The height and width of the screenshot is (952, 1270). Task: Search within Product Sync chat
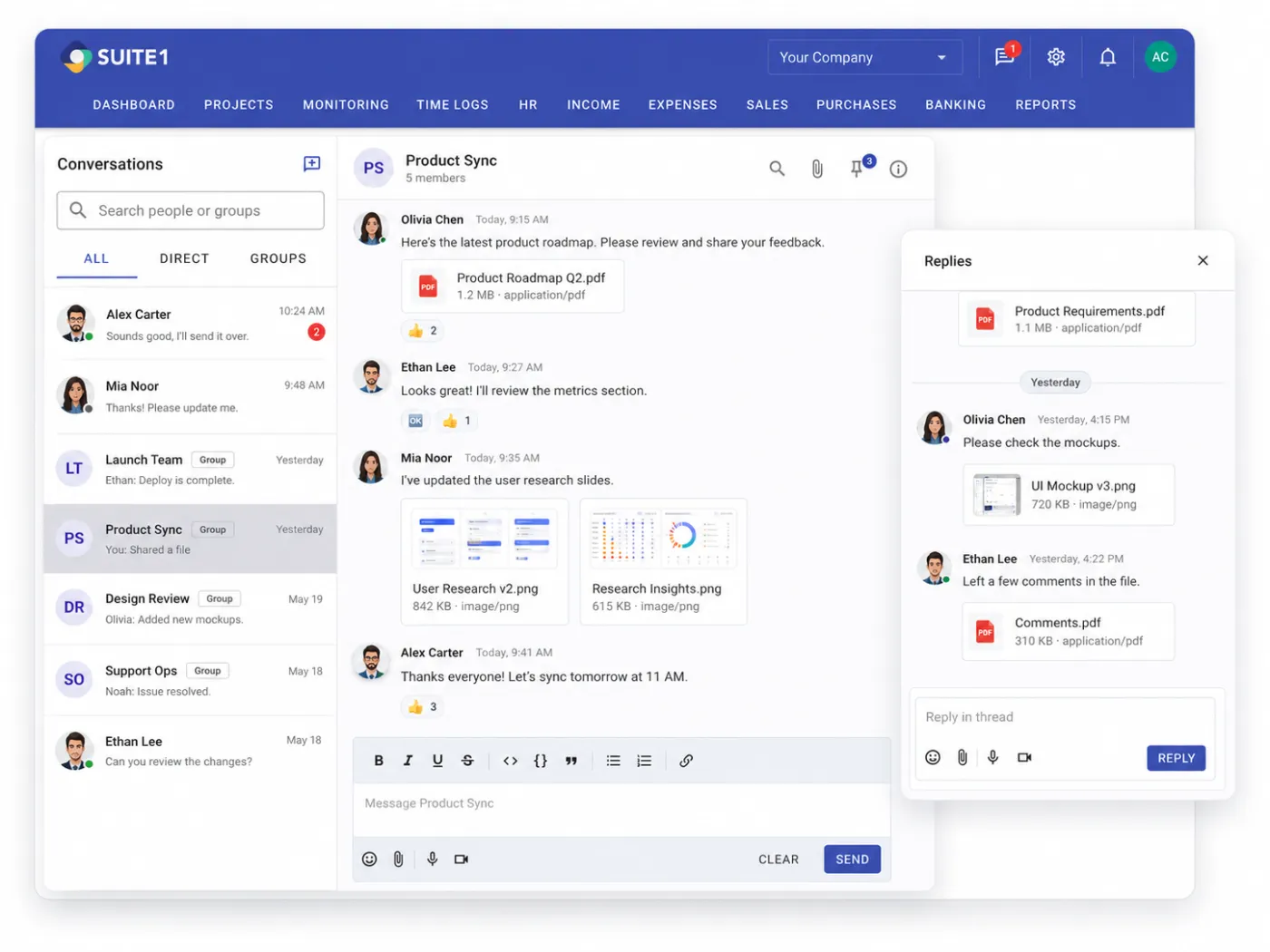pos(777,169)
